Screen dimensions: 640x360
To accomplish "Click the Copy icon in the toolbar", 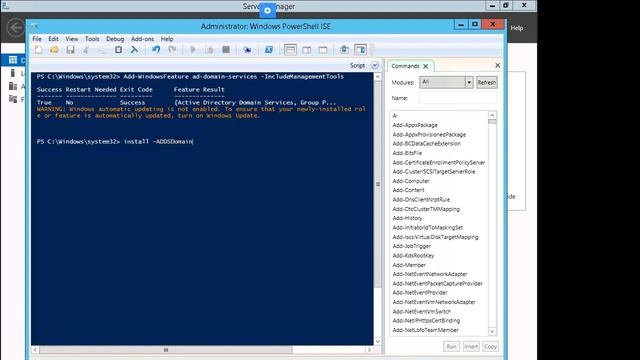I will pyautogui.click(x=102, y=50).
